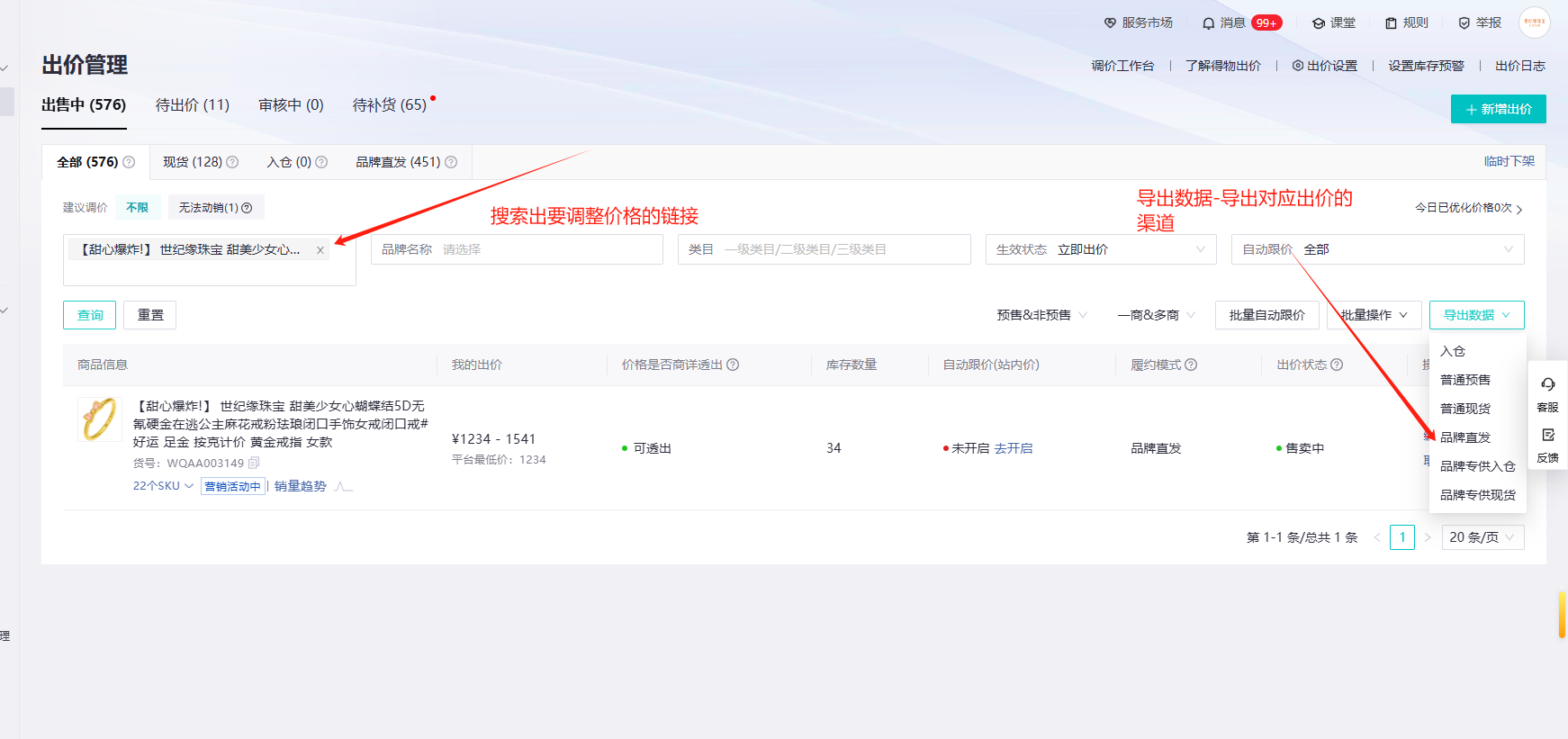Click the 查询 search button
The width and height of the screenshot is (1568, 739).
tap(90, 315)
